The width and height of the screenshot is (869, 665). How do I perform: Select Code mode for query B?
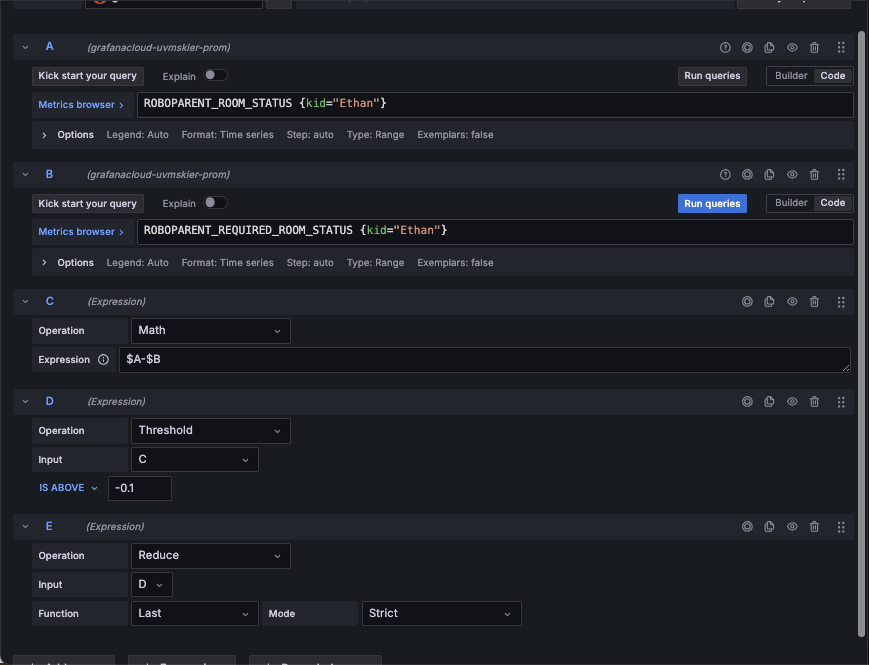[833, 203]
